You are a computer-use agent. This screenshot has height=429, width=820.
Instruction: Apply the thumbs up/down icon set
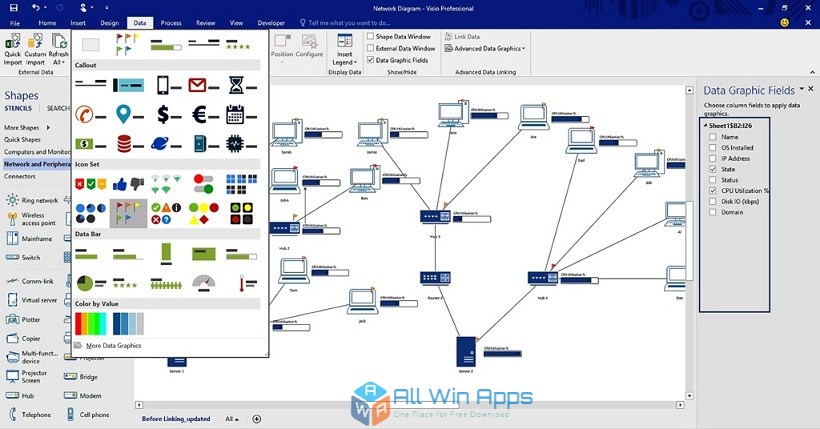(128, 184)
